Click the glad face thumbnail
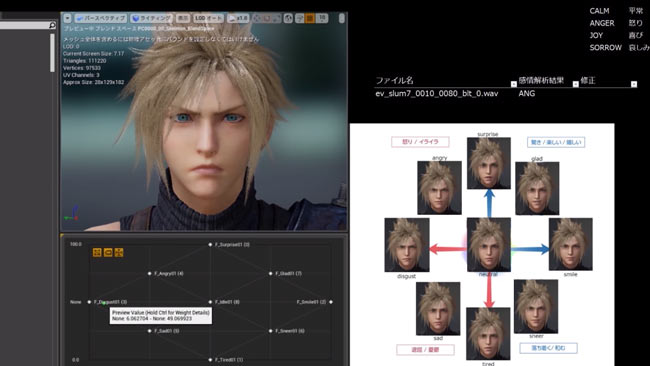650x366 pixels. 537,188
